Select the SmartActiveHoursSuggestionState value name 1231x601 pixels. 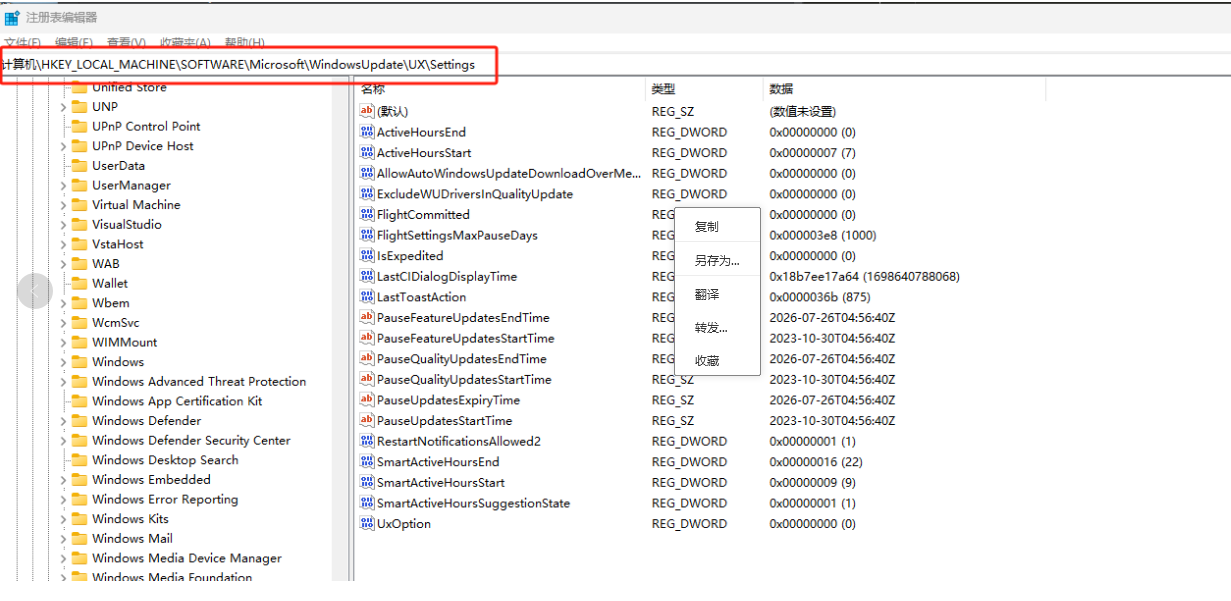[473, 503]
